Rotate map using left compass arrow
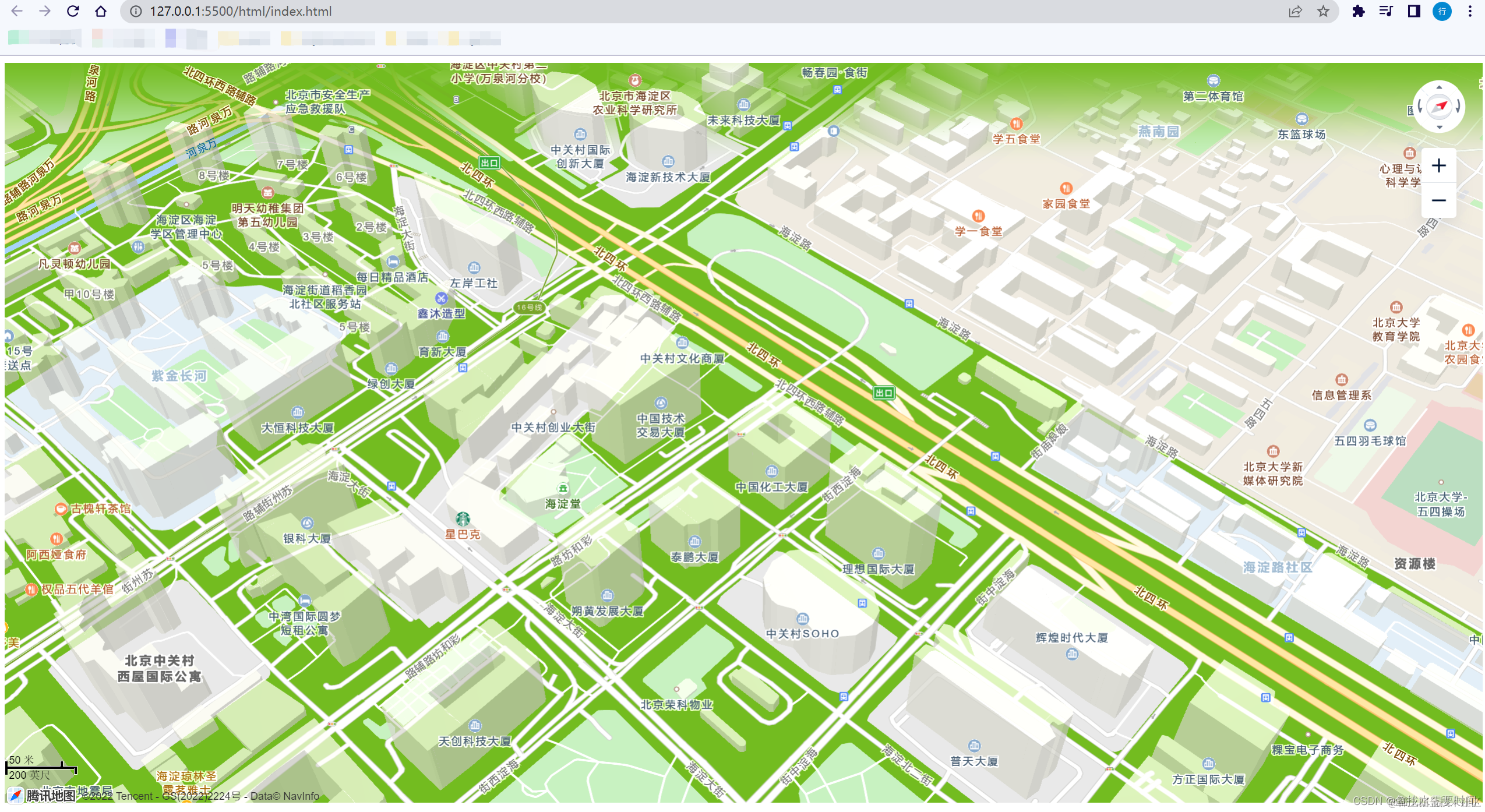Viewport: 1485px width, 812px height. coord(1420,107)
